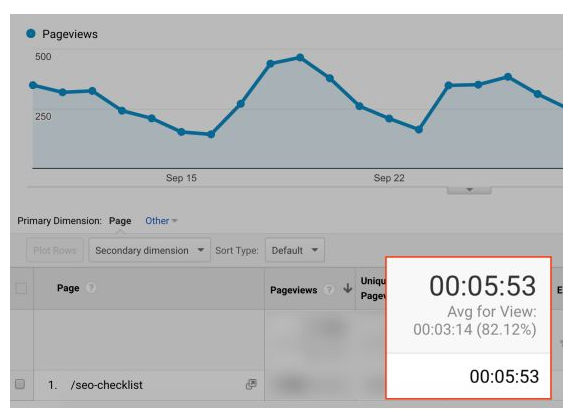The height and width of the screenshot is (419, 579).
Task: Open the Secondary dimension dropdown
Action: (150, 250)
